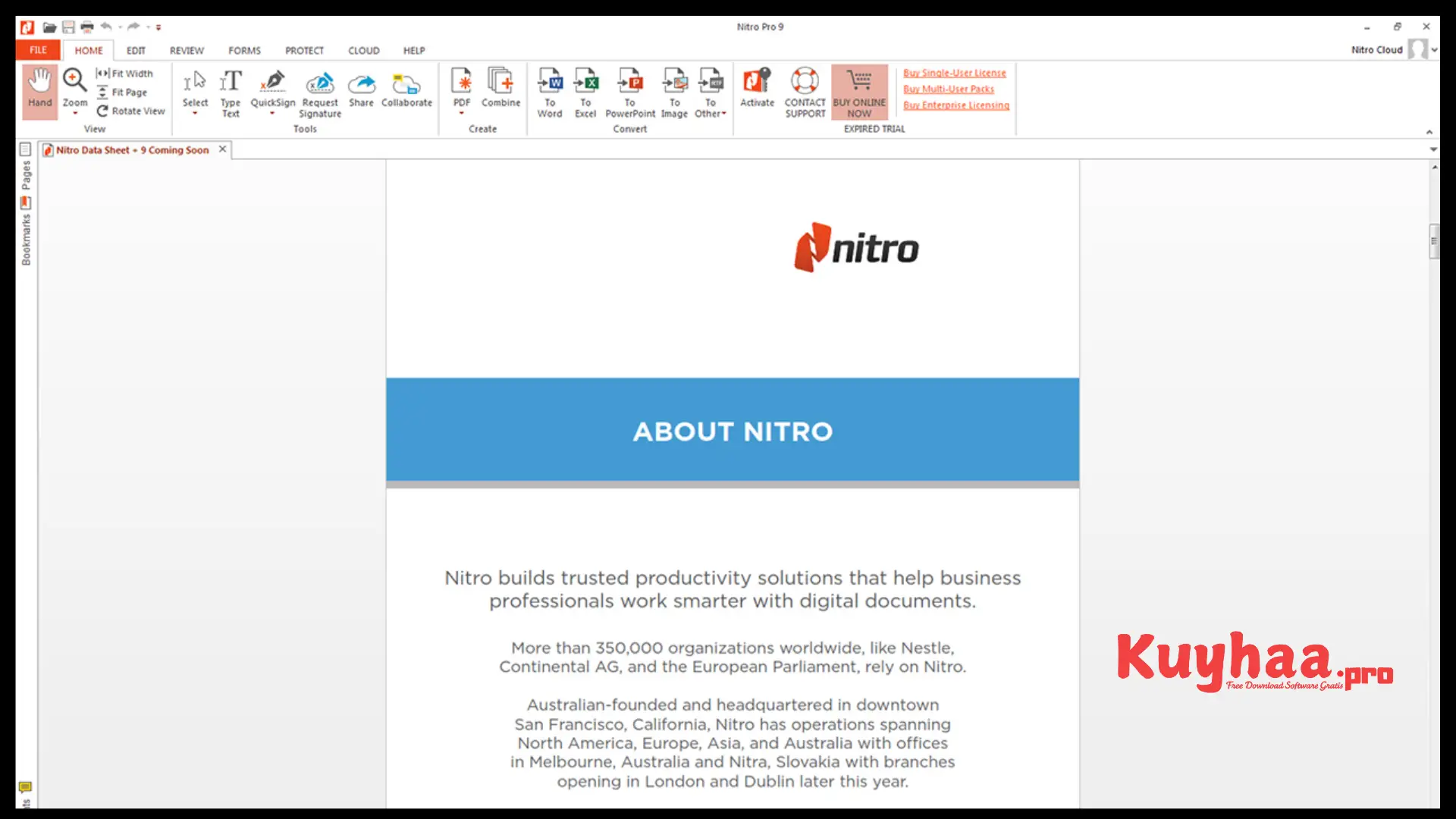Choose Fit Page view option

tap(122, 93)
